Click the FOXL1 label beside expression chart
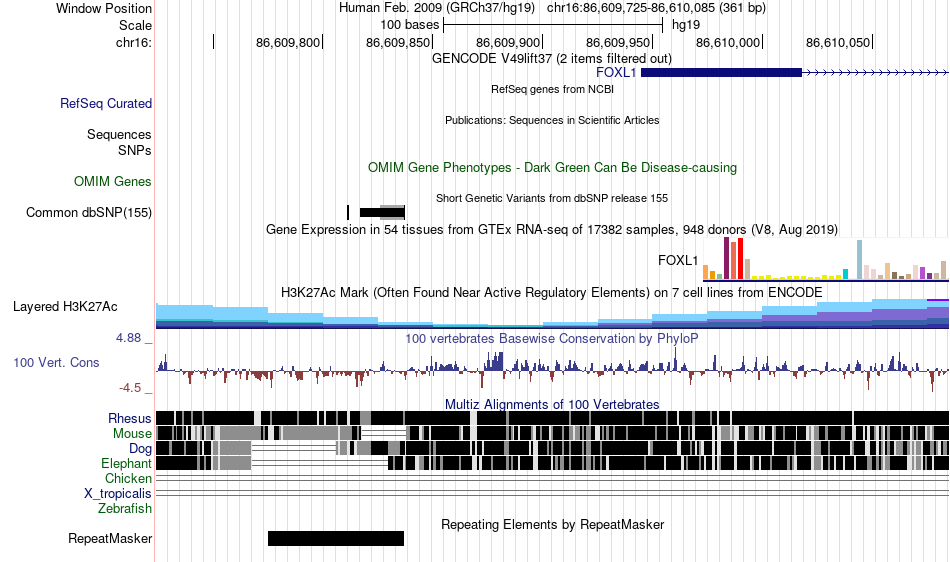Screen dimensions: 950x562 coord(678,260)
